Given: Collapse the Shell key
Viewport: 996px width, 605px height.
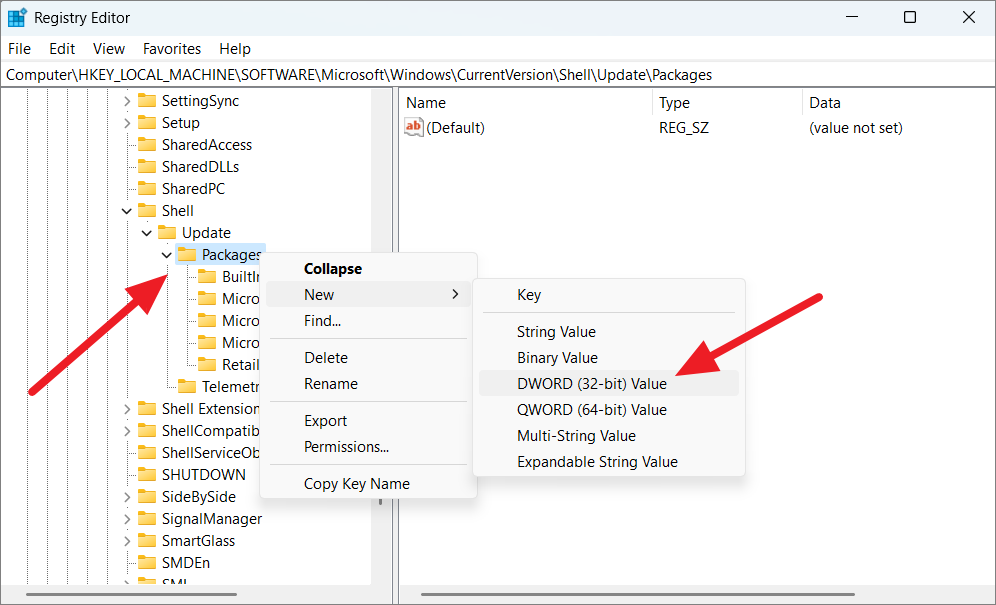Looking at the screenshot, I should click(x=127, y=211).
